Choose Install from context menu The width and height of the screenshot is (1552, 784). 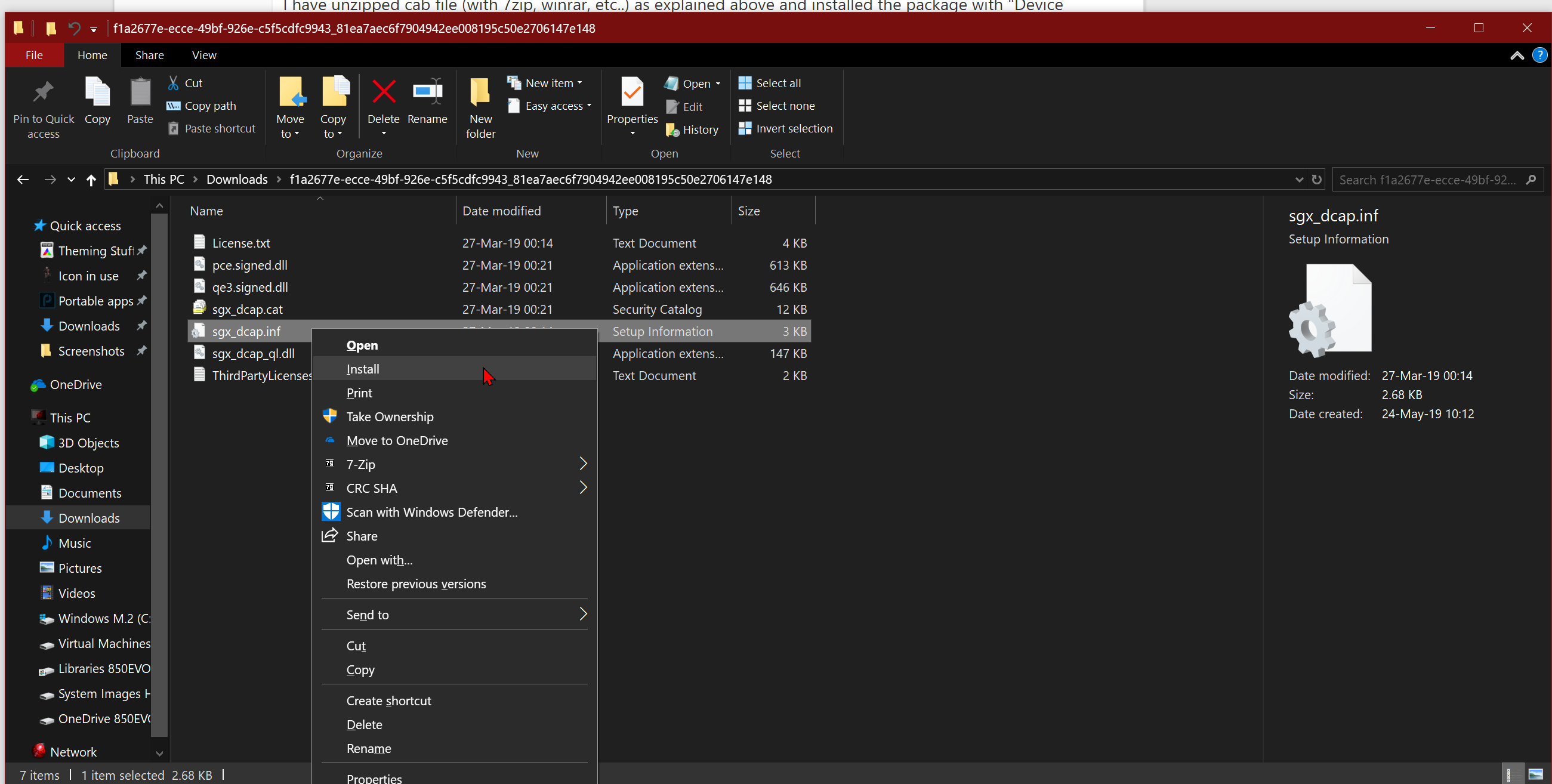455,369
